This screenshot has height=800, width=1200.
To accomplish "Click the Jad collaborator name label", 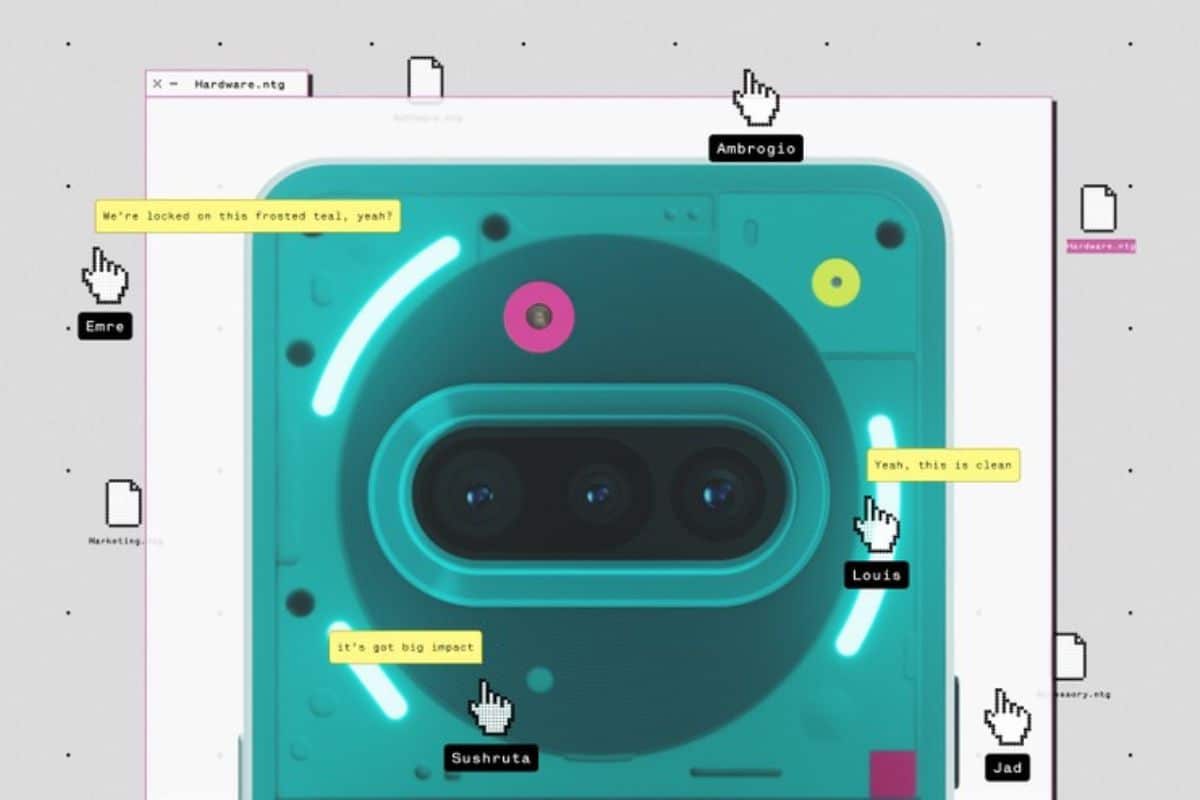I will pyautogui.click(x=1006, y=767).
